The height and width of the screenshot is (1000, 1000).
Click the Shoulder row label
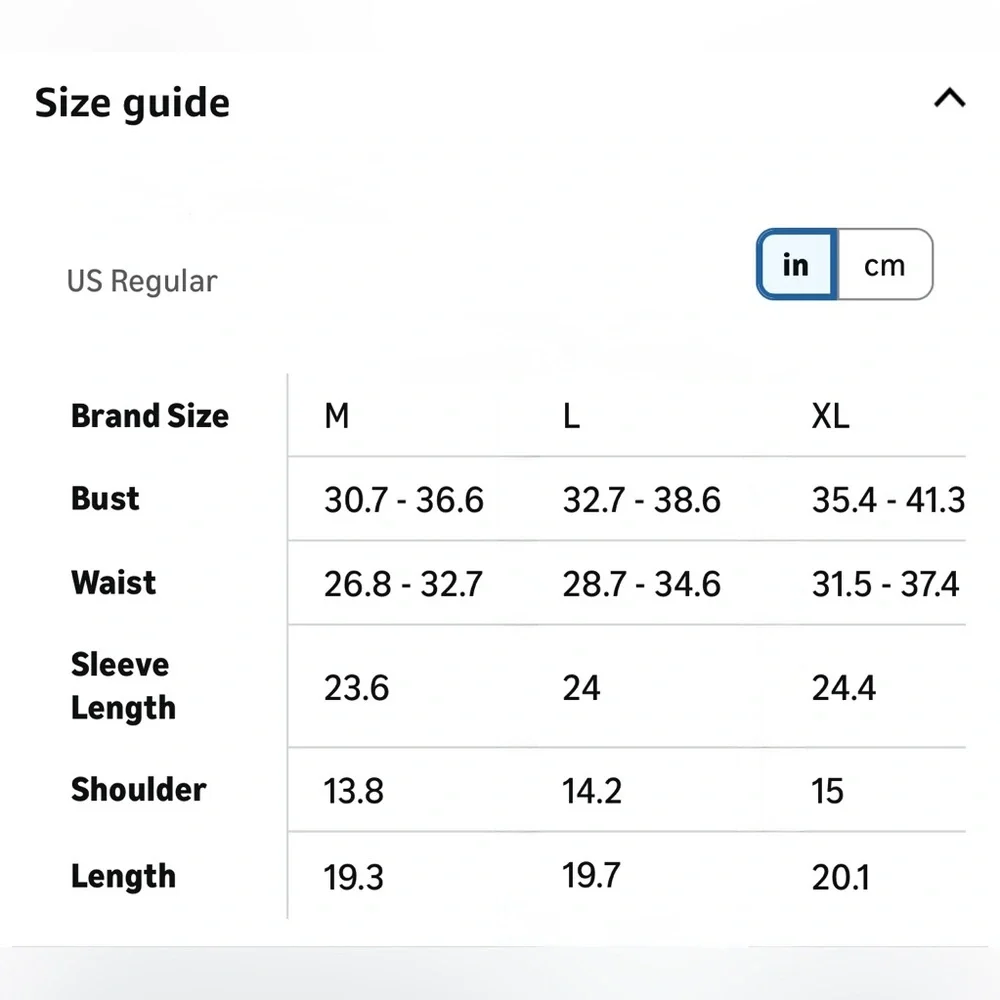[138, 790]
